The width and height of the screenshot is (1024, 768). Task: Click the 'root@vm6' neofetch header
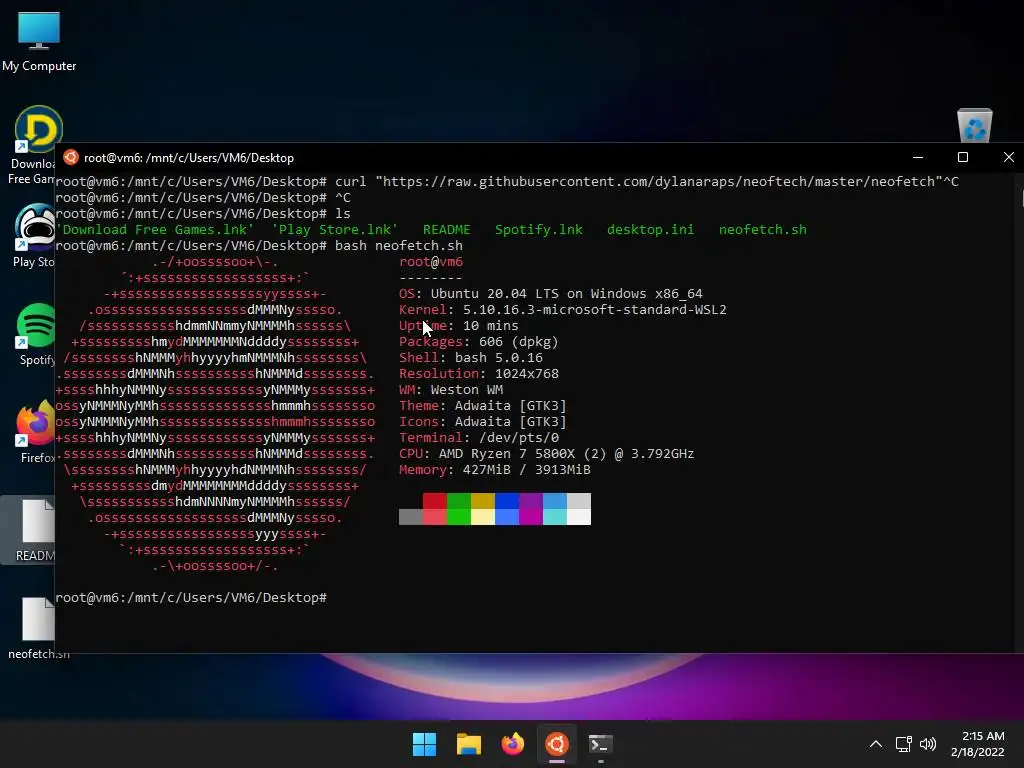431,262
